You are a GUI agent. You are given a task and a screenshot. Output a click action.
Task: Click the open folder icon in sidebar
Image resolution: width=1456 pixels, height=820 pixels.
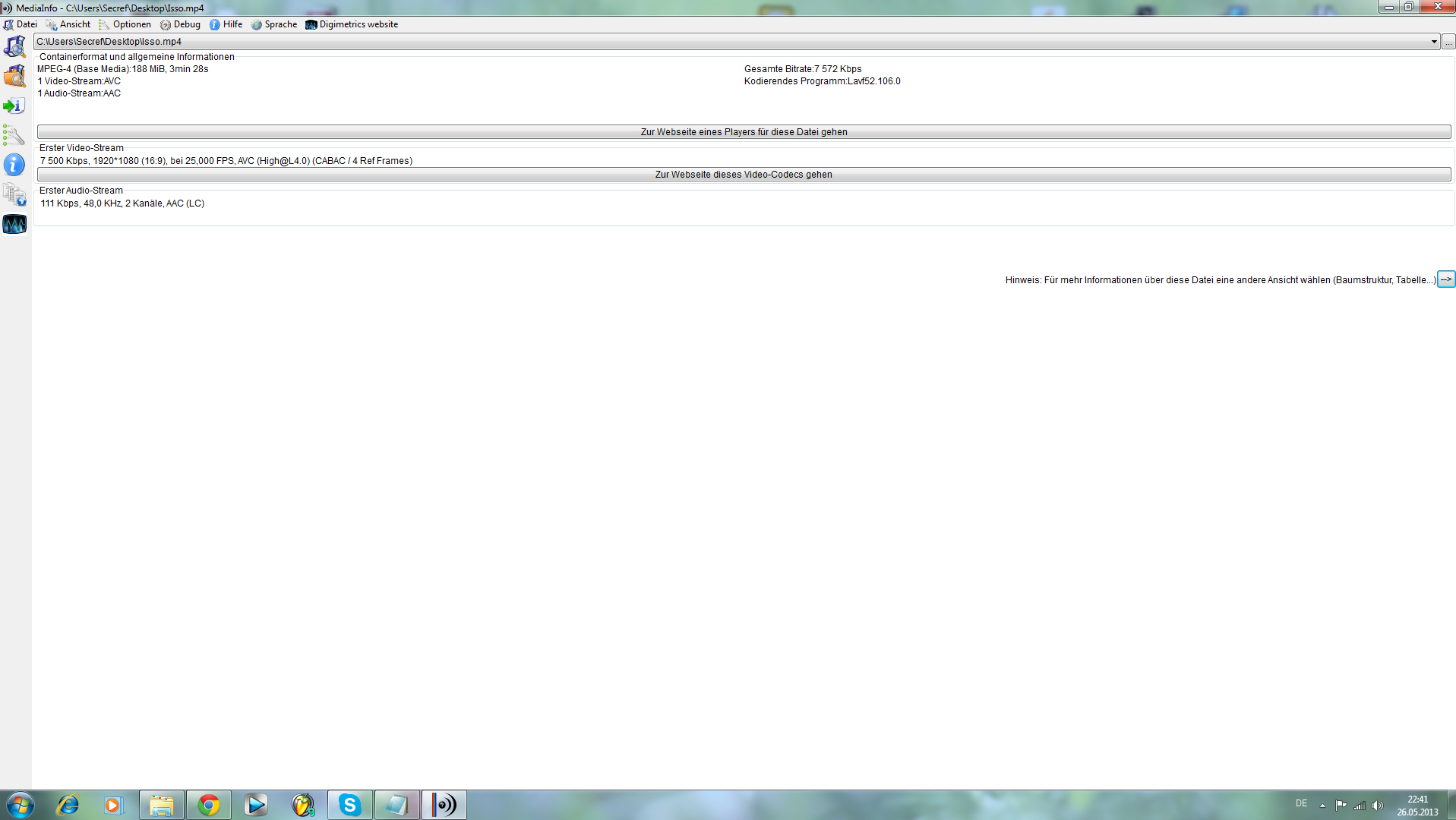click(x=14, y=76)
